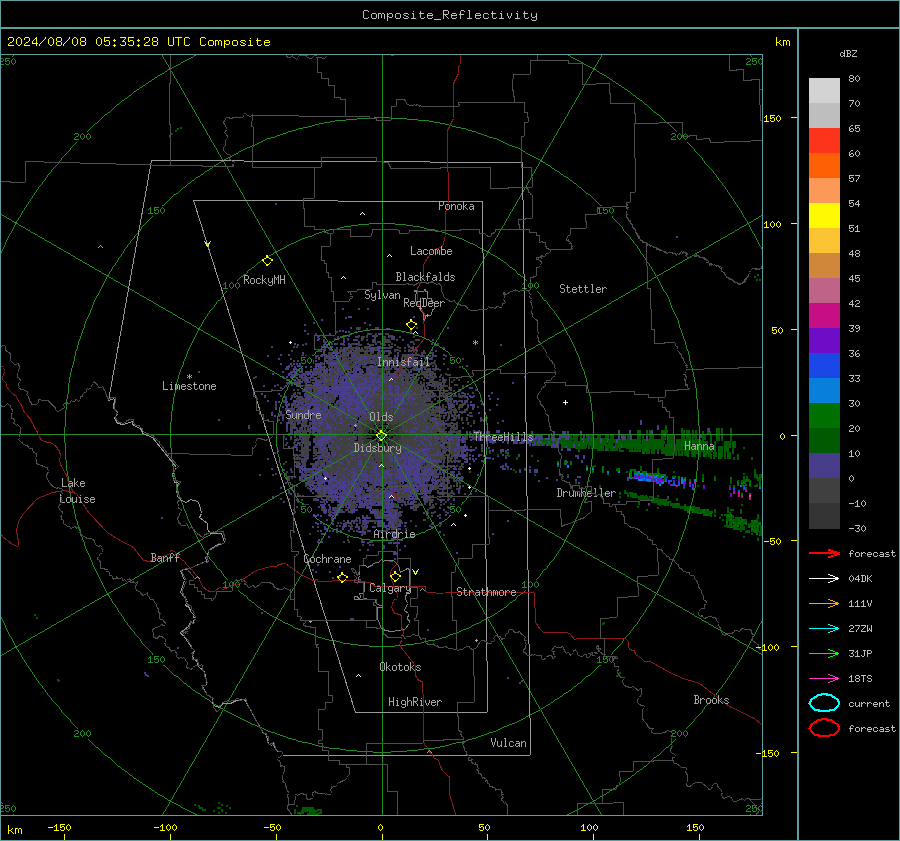The image size is (900, 841).
Task: Click the 80 dBZ light gray swatch
Action: (824, 90)
